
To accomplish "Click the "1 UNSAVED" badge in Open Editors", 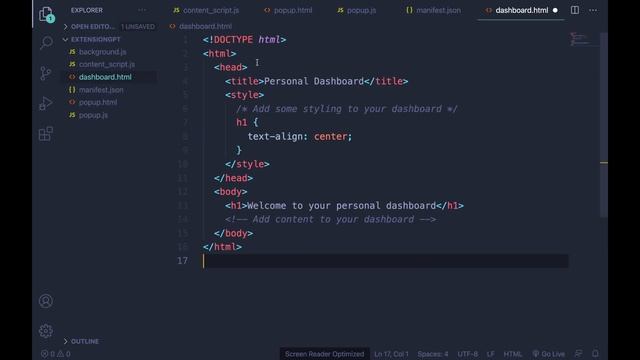I will pos(138,27).
